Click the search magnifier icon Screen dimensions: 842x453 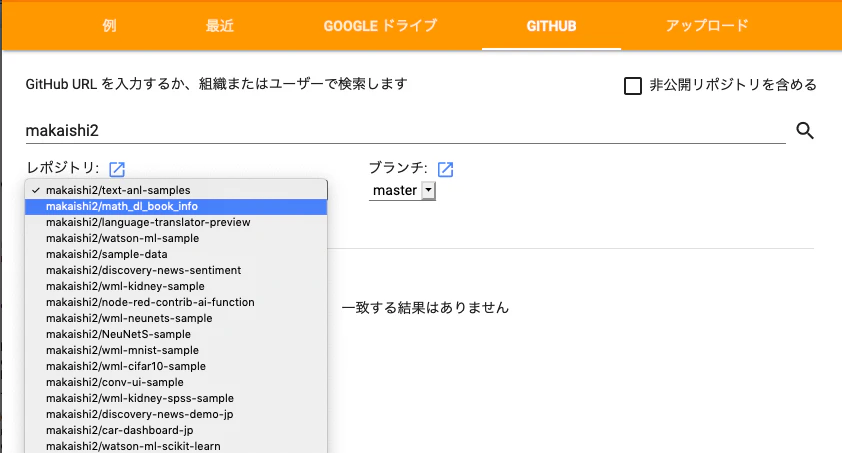804,130
